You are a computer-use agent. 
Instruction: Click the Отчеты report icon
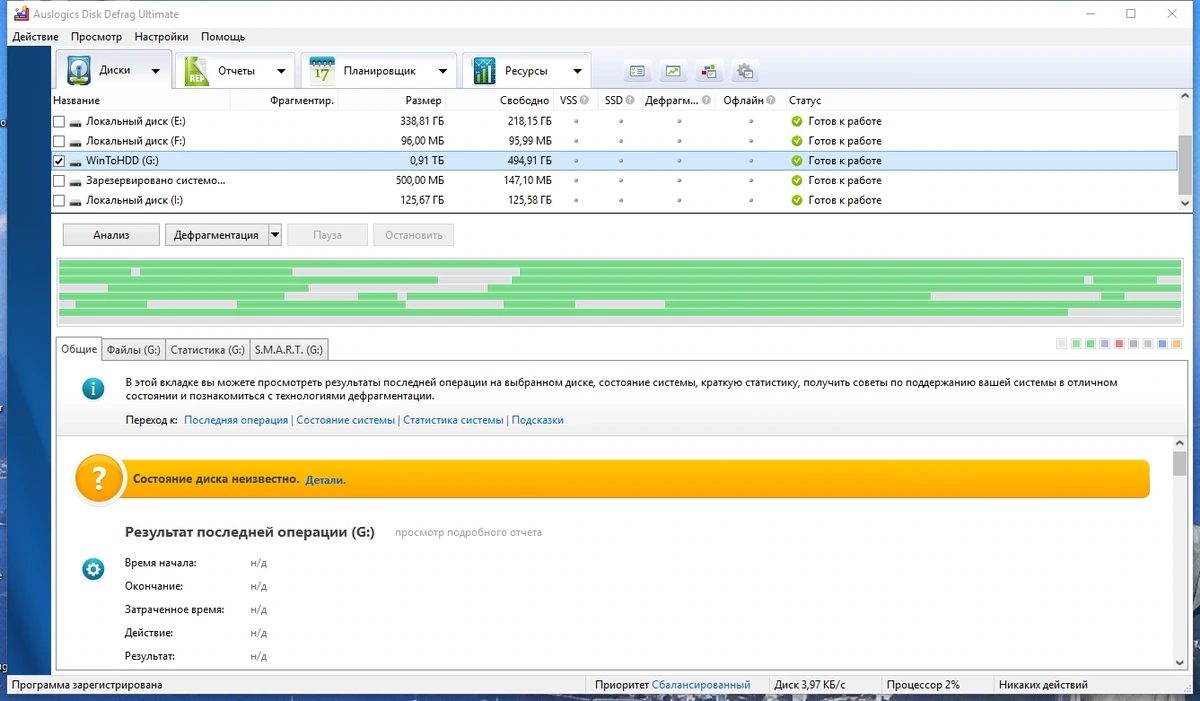click(x=197, y=71)
